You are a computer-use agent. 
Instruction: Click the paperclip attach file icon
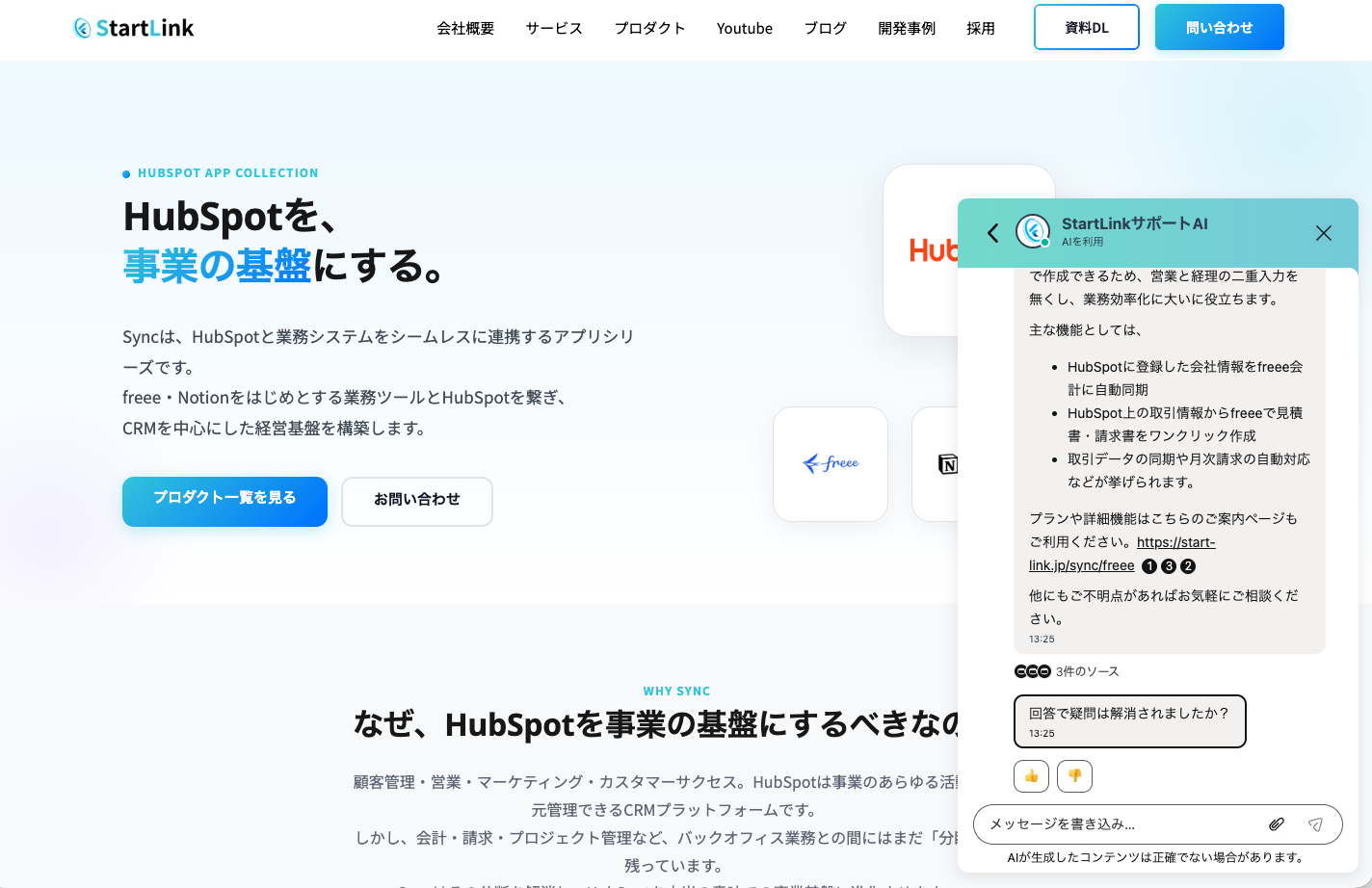(1277, 824)
